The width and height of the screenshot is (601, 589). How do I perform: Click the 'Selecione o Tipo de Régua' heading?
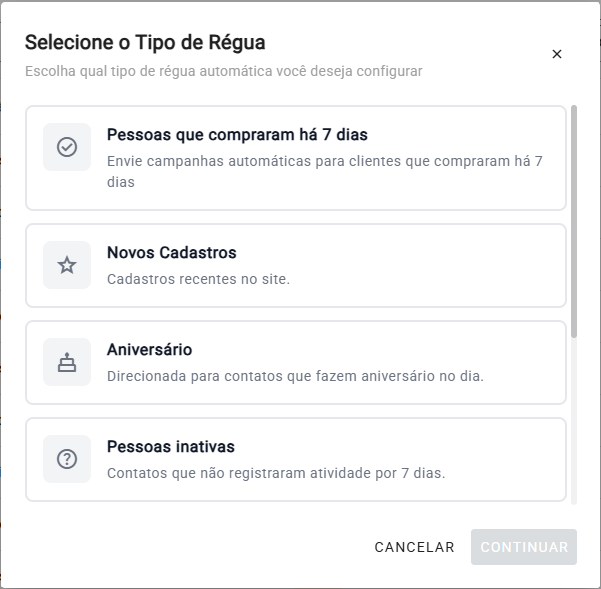pos(145,42)
